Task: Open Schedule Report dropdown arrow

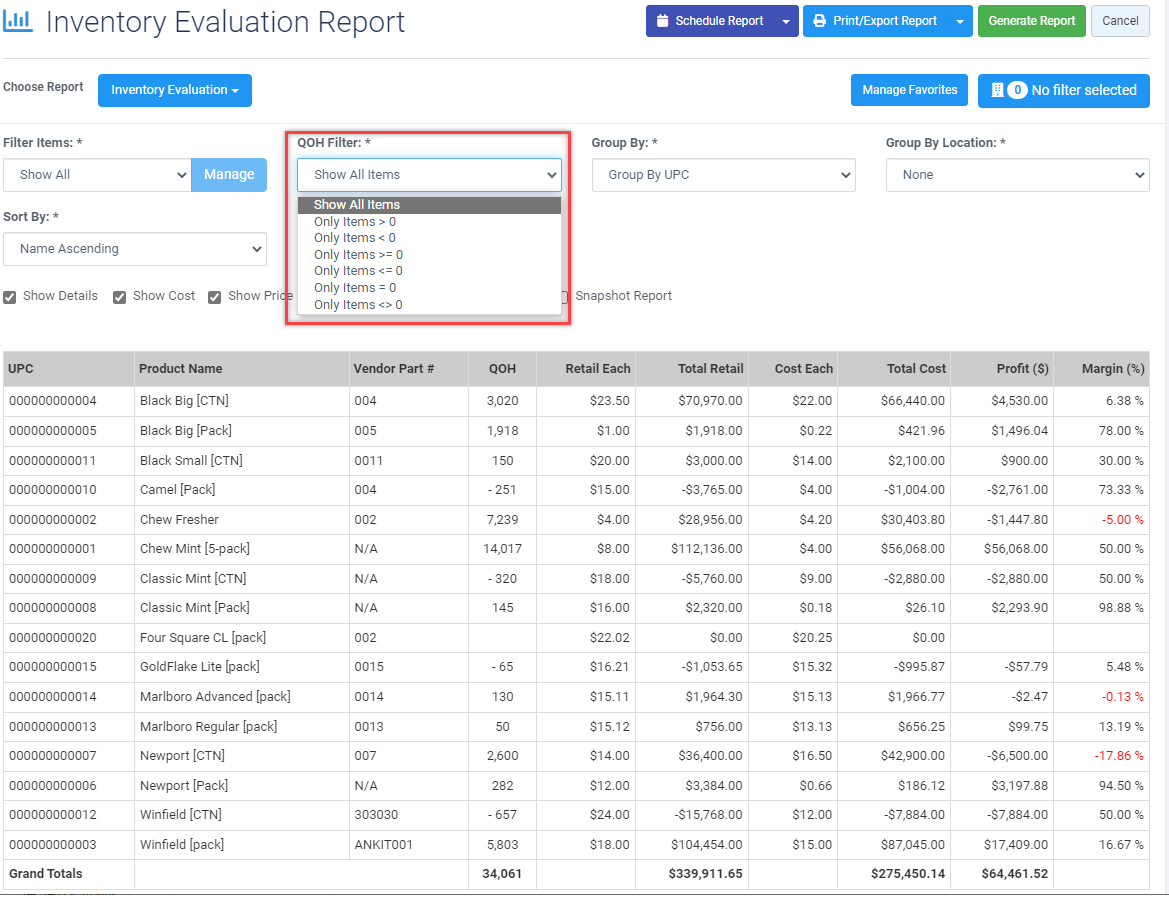Action: 786,21
